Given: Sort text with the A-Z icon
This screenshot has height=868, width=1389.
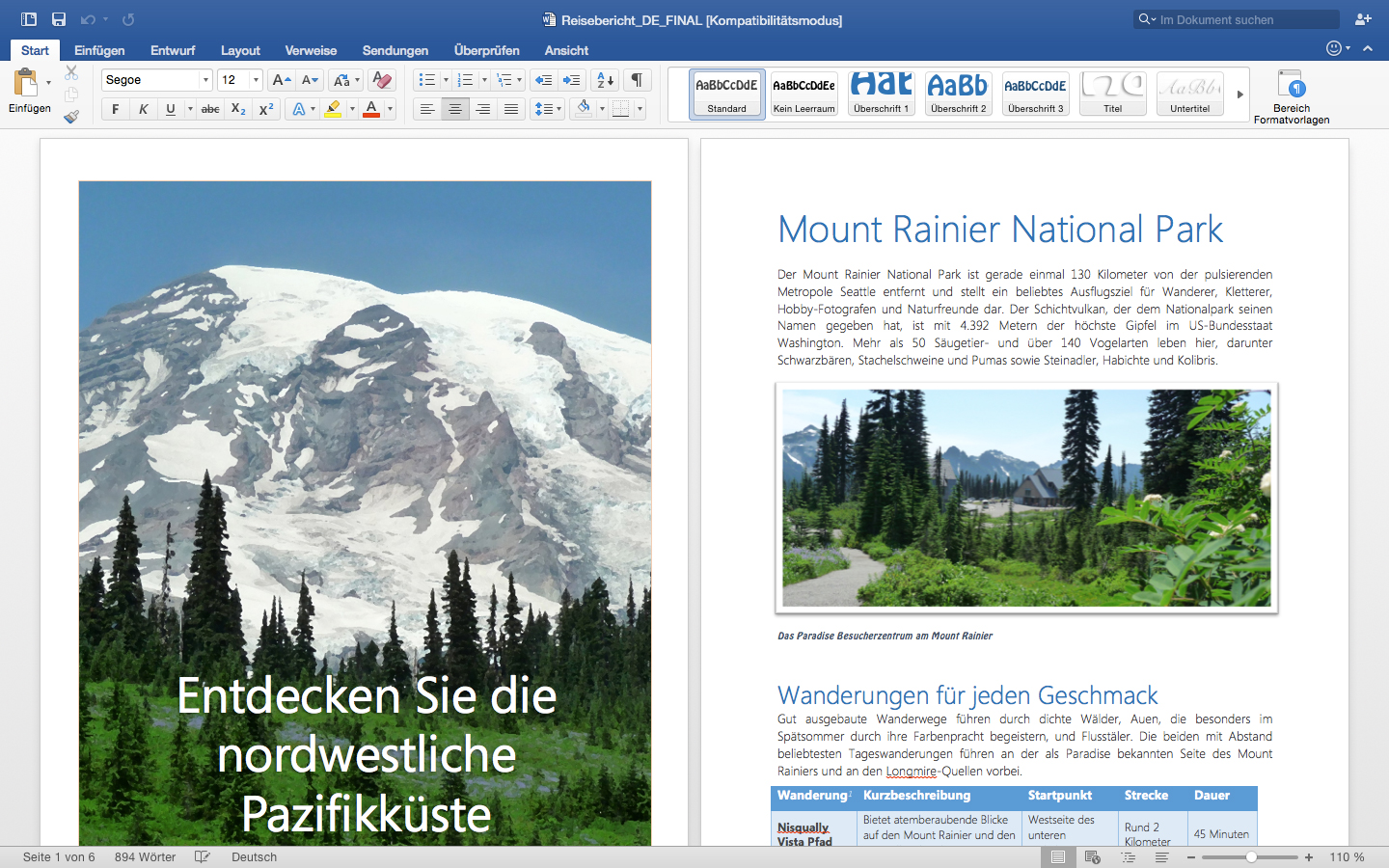Looking at the screenshot, I should pyautogui.click(x=605, y=80).
